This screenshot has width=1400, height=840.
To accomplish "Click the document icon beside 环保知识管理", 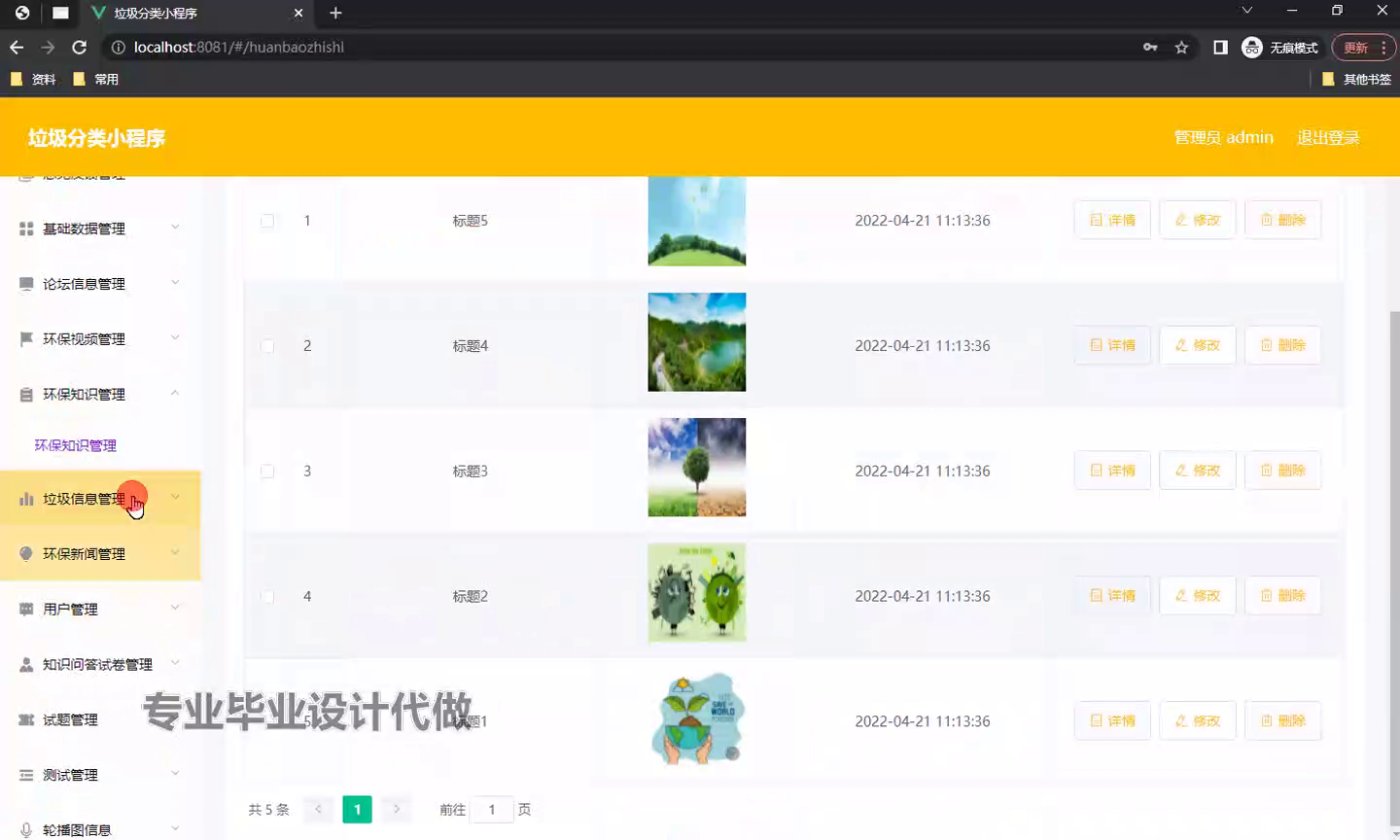I will pyautogui.click(x=26, y=395).
